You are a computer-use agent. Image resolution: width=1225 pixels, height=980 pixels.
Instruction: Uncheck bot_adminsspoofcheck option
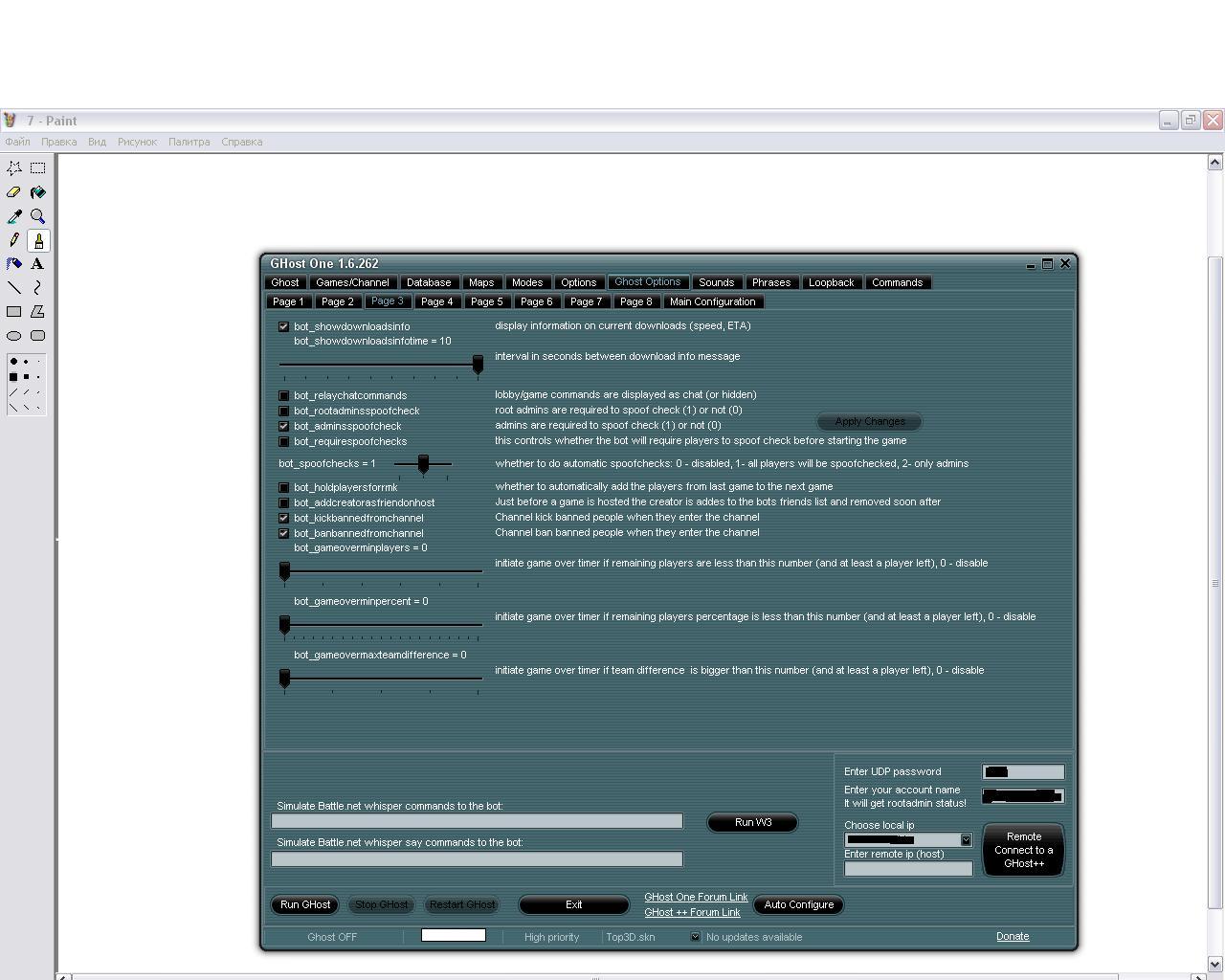[283, 426]
